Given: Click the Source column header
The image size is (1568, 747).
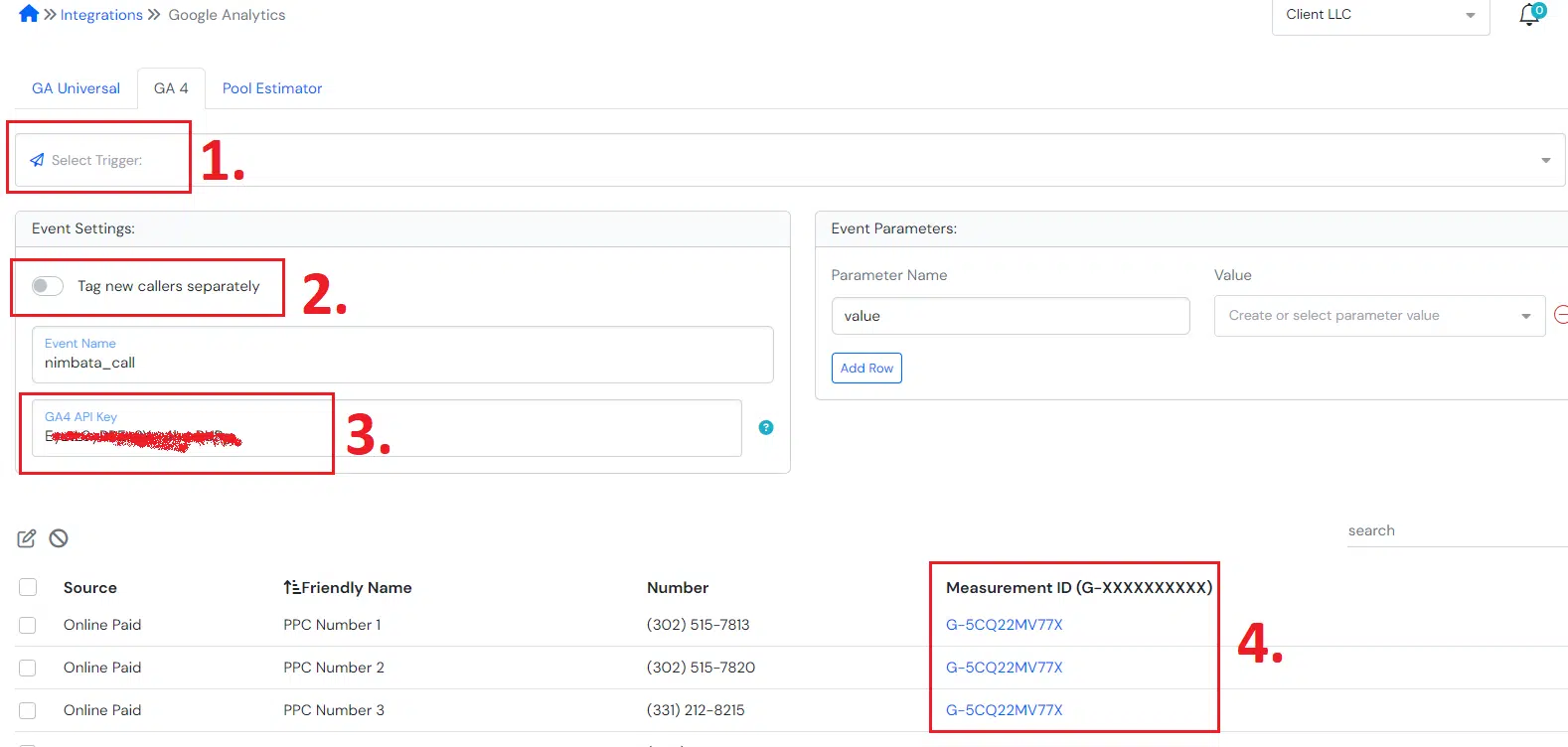Looking at the screenshot, I should point(90,587).
